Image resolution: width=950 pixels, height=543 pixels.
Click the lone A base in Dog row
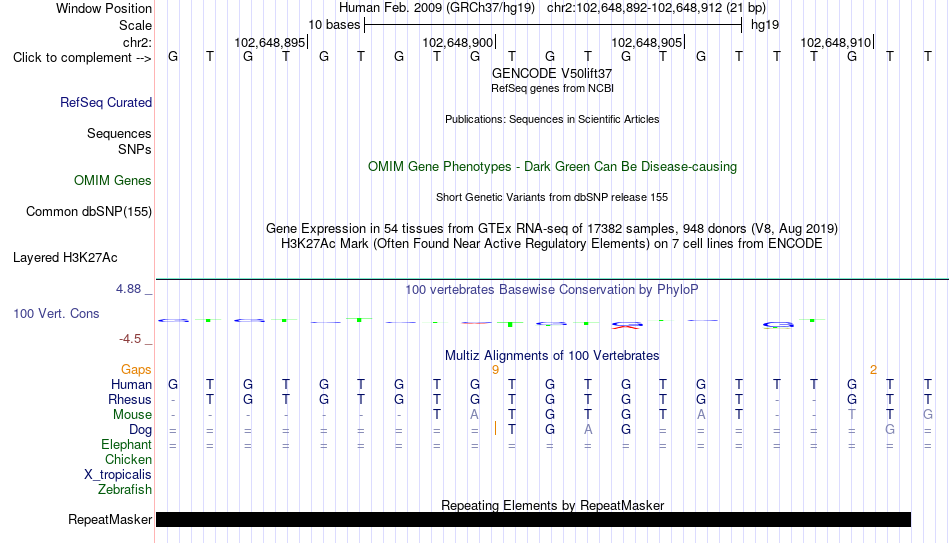point(587,430)
